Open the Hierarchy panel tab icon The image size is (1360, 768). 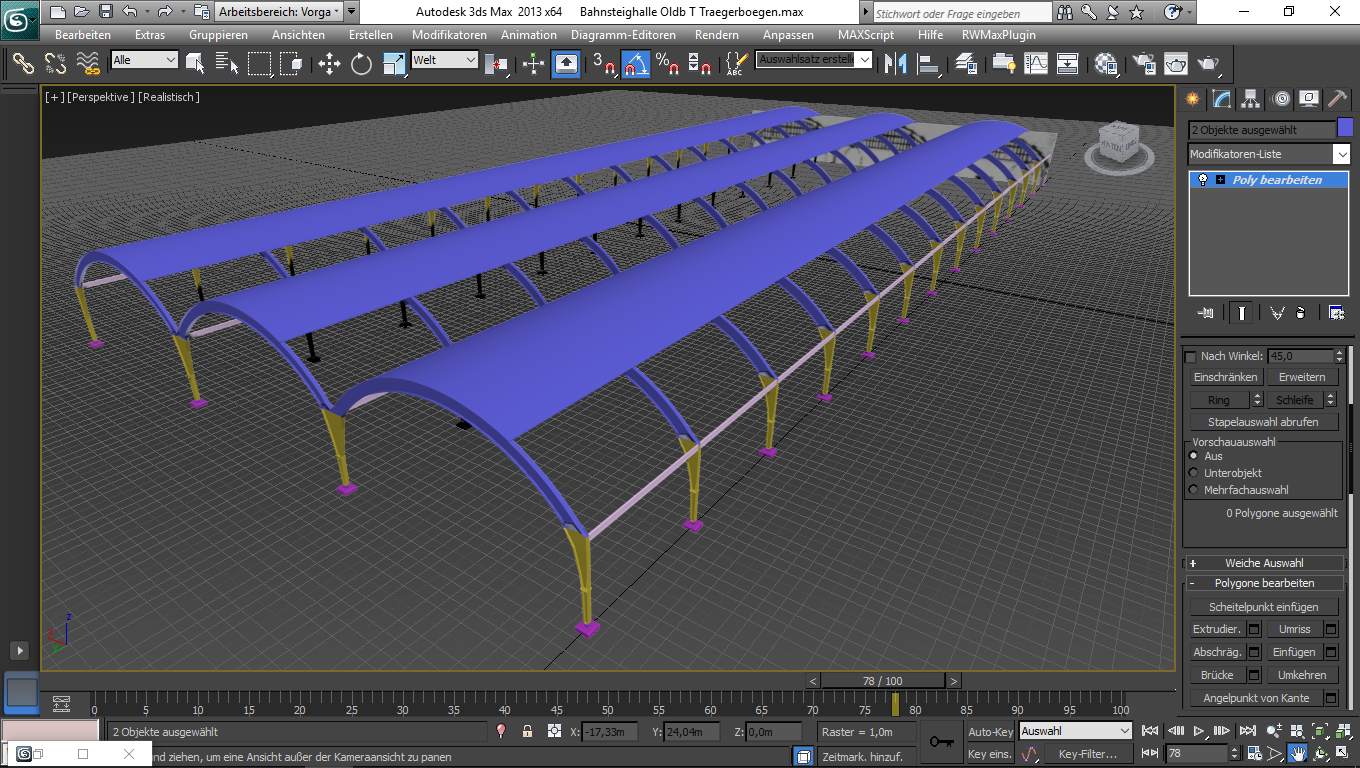click(x=1250, y=99)
